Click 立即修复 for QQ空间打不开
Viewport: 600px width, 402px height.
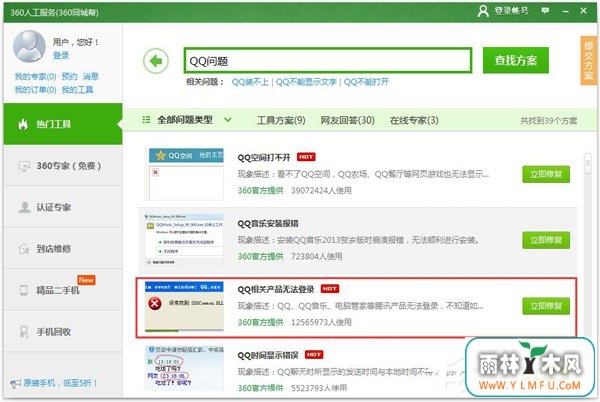546,174
